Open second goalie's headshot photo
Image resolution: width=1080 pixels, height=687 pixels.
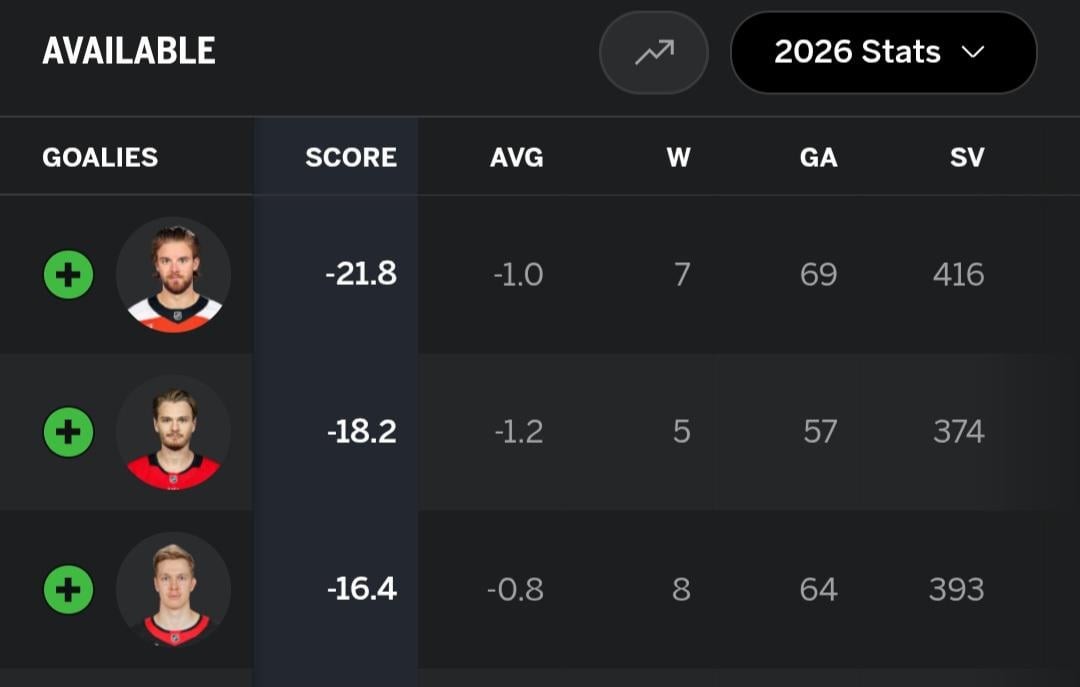click(174, 432)
